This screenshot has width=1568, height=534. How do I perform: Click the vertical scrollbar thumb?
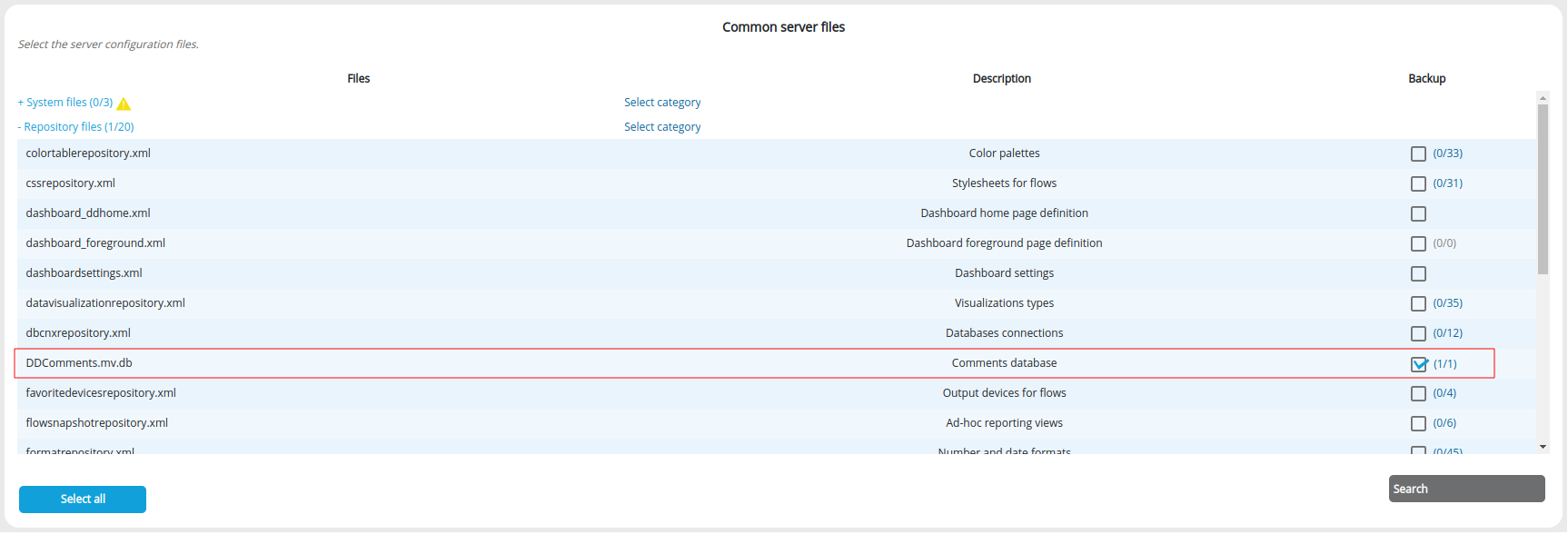pyautogui.click(x=1543, y=189)
